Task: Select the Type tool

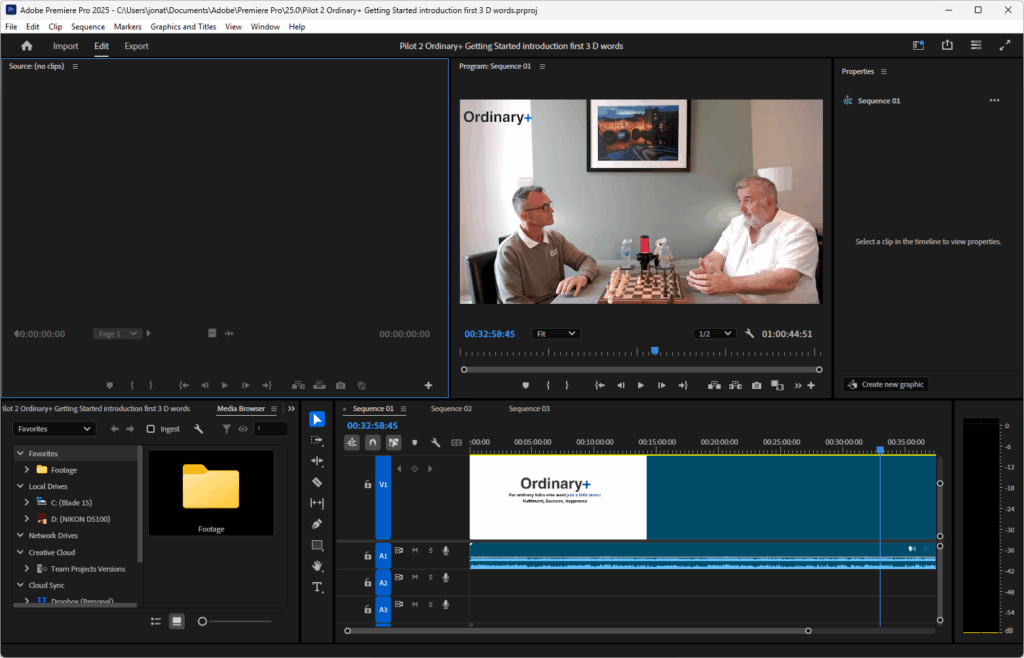Action: (317, 587)
